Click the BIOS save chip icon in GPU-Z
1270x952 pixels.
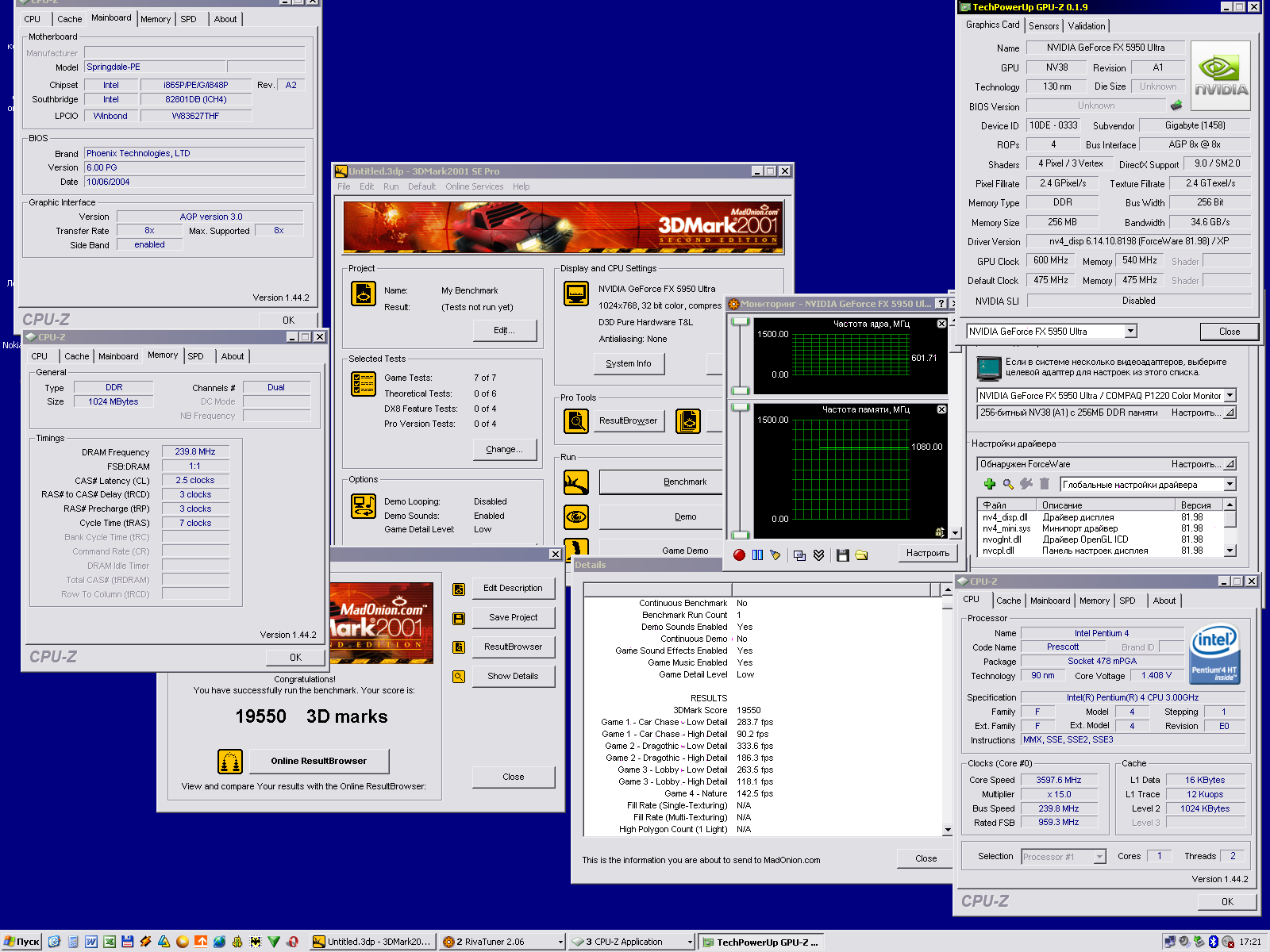click(1176, 106)
